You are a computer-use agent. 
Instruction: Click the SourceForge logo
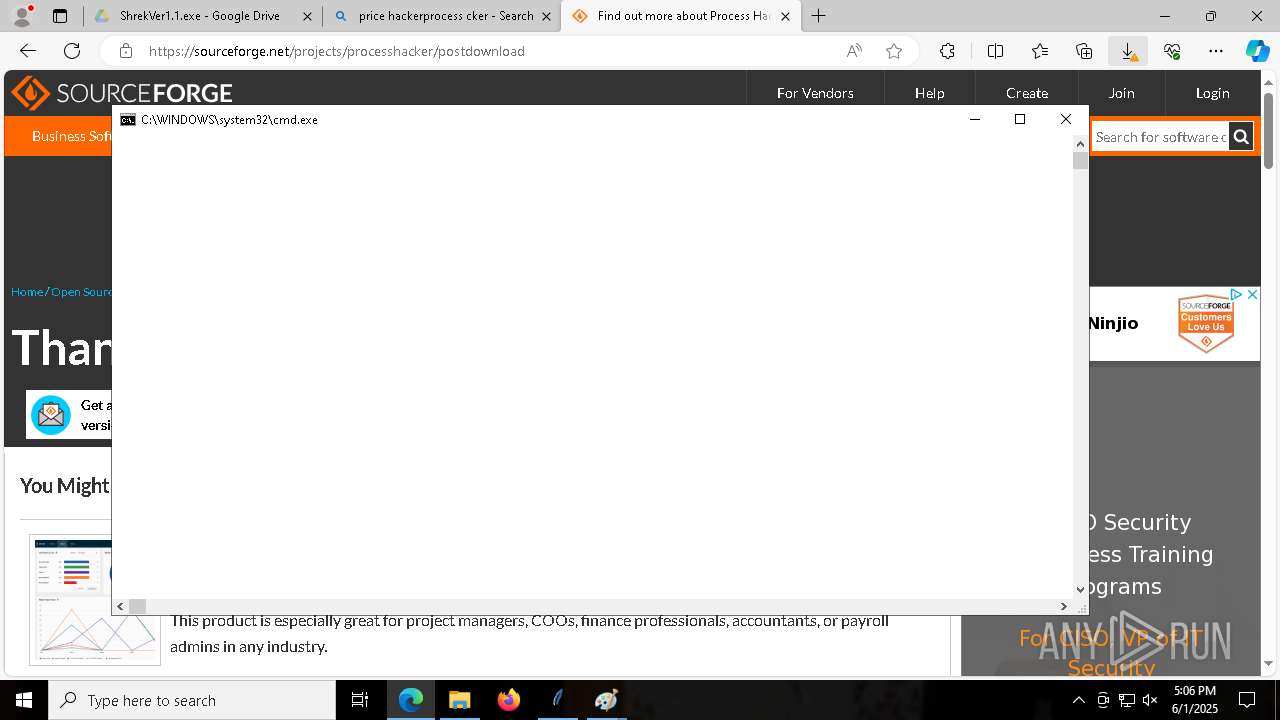coord(121,93)
